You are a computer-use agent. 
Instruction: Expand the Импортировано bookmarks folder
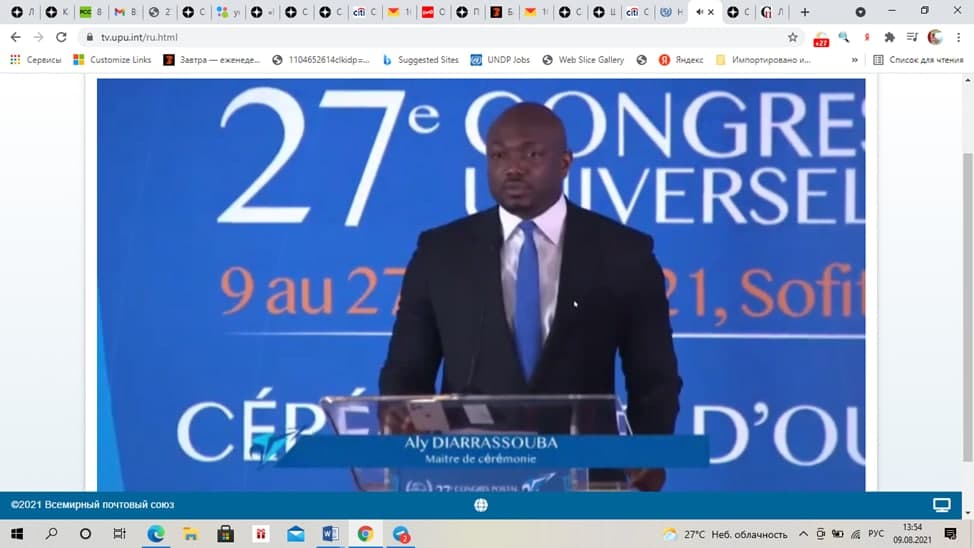763,60
